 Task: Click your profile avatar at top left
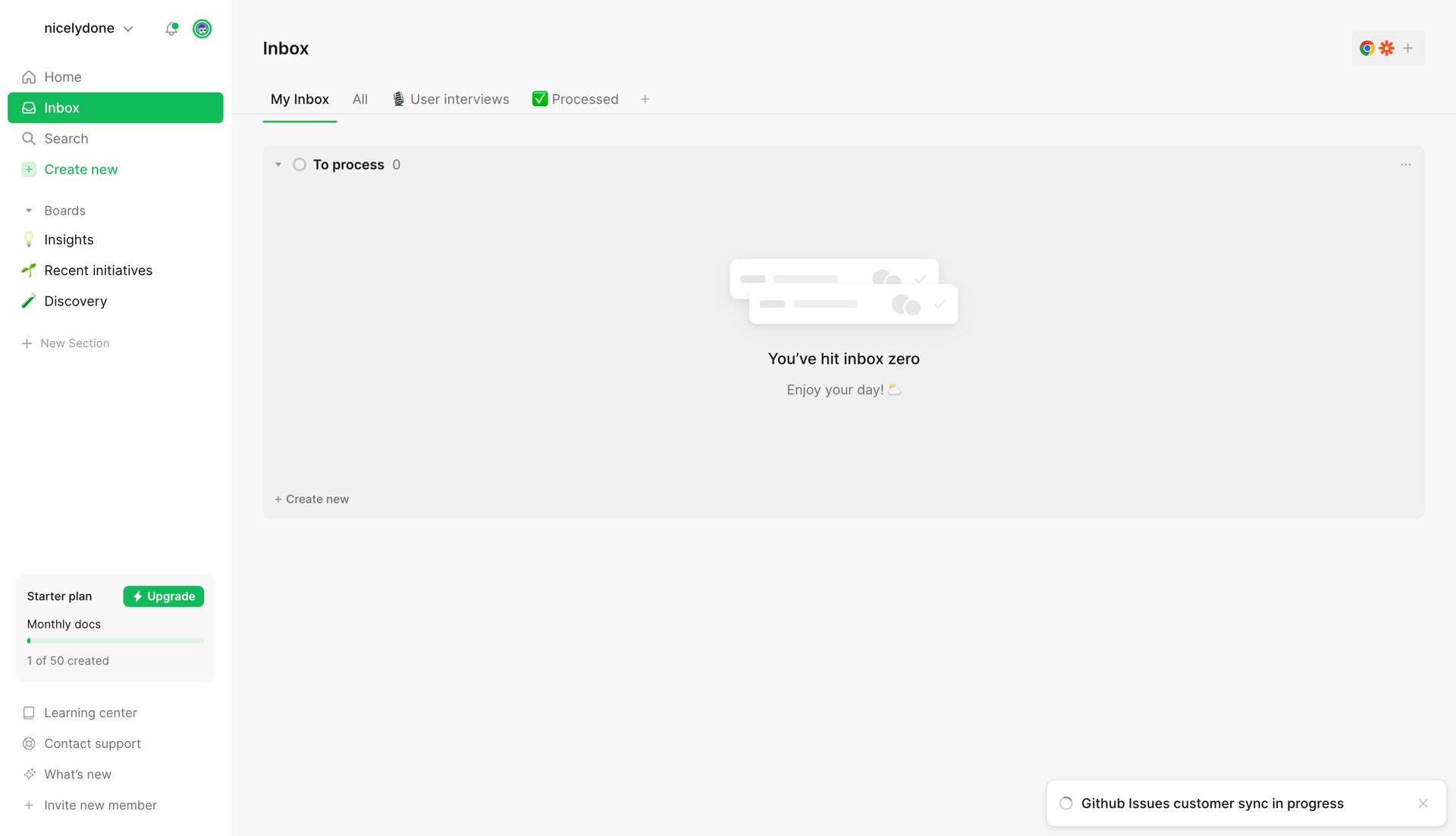point(202,29)
